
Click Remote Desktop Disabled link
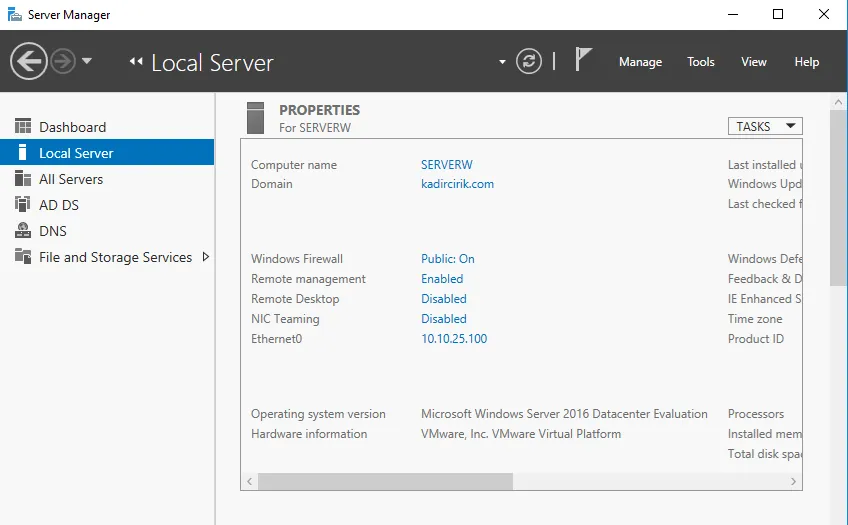(443, 298)
